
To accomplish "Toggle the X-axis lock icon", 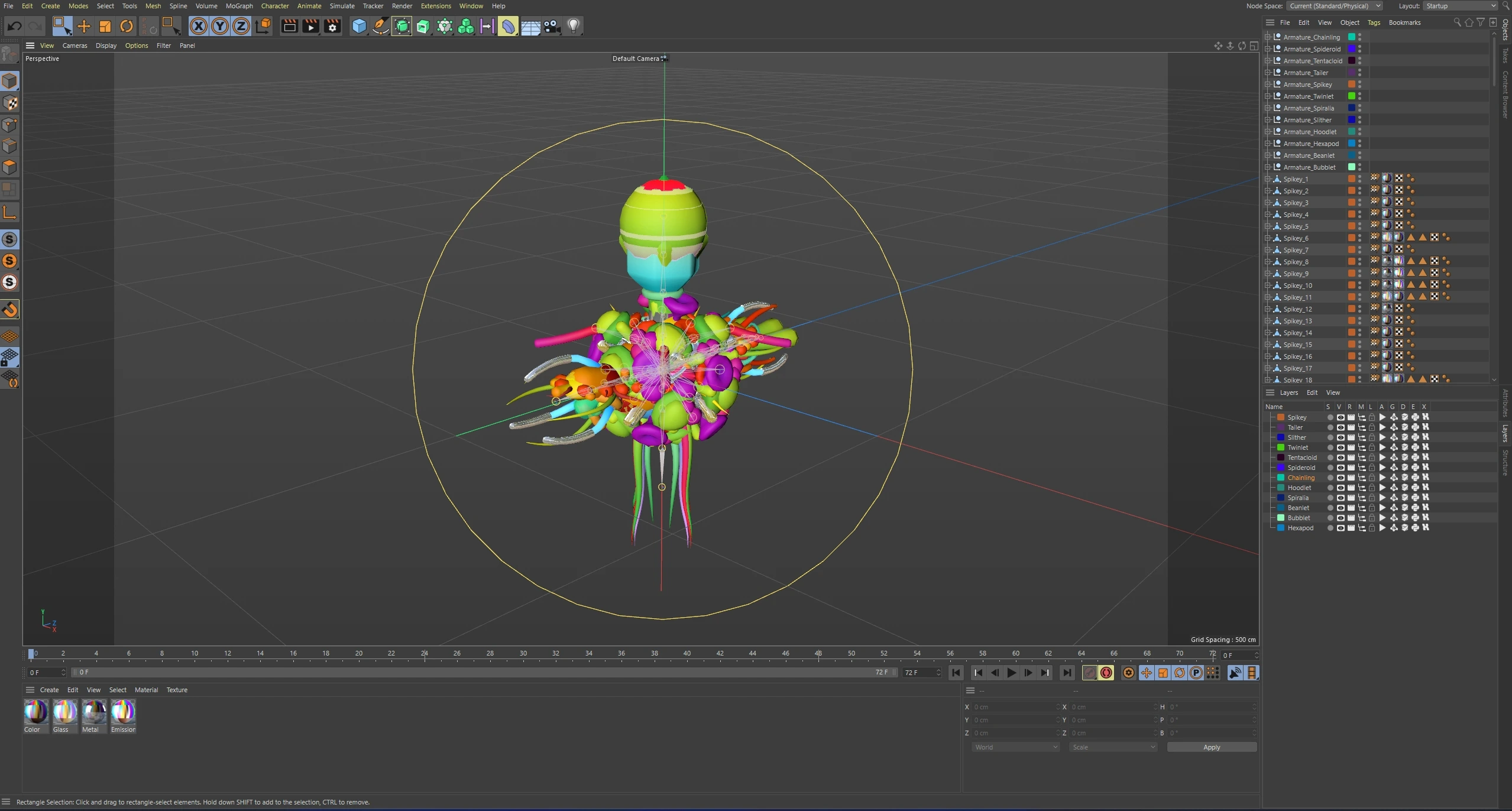I will point(199,26).
